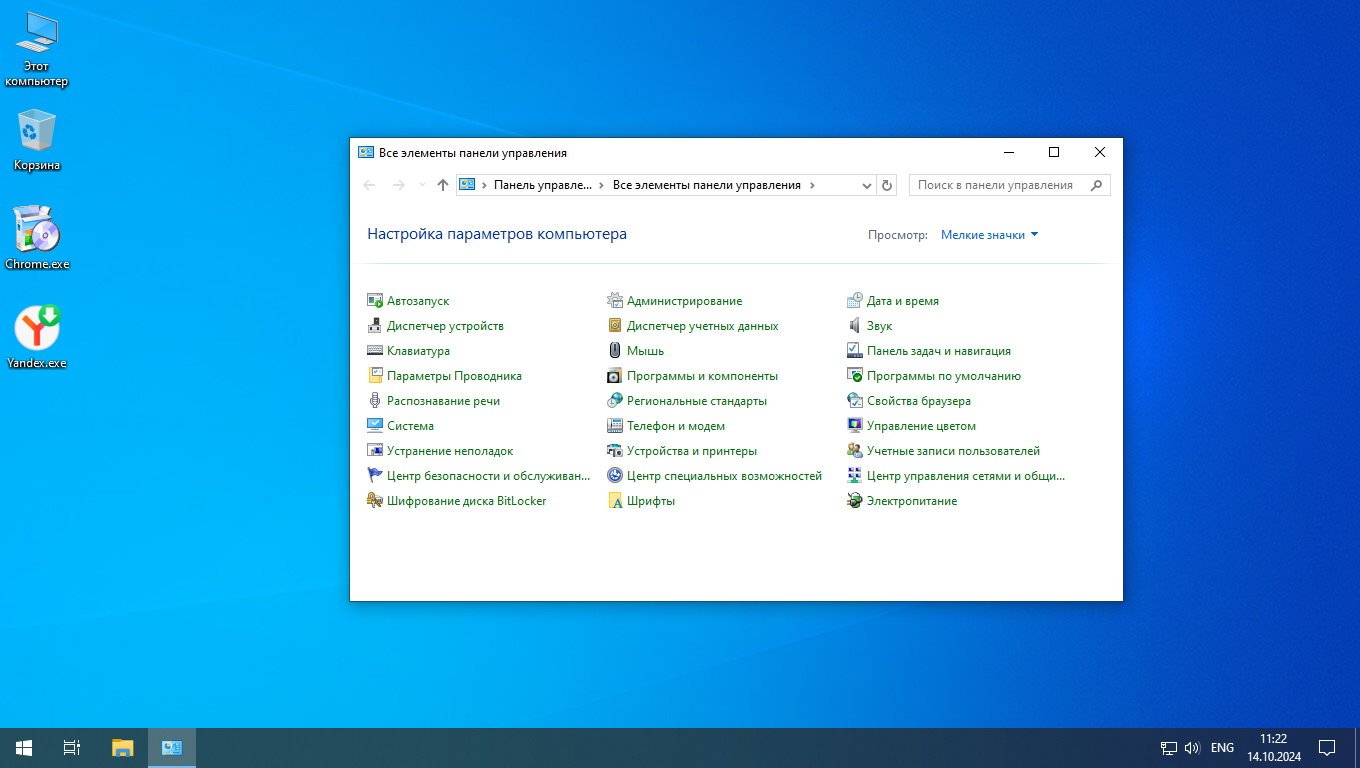Click the Шрифты fonts icon
Viewport: 1360px width, 768px height.
pyautogui.click(x=615, y=501)
